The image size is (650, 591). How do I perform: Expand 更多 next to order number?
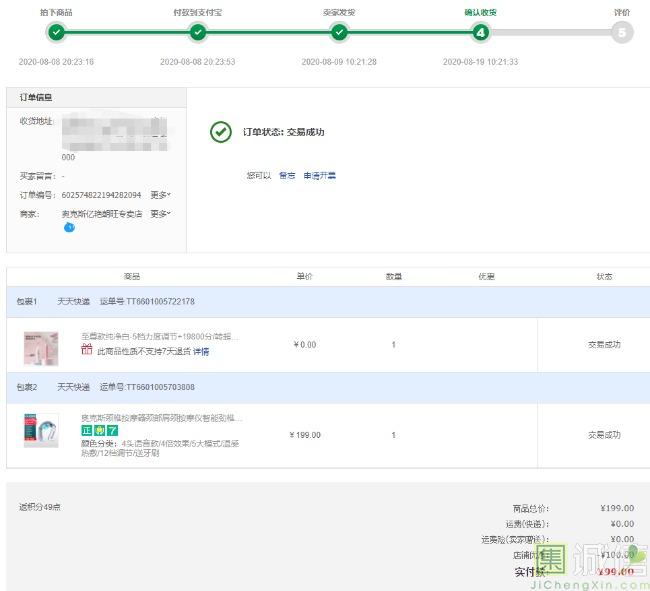tap(160, 195)
